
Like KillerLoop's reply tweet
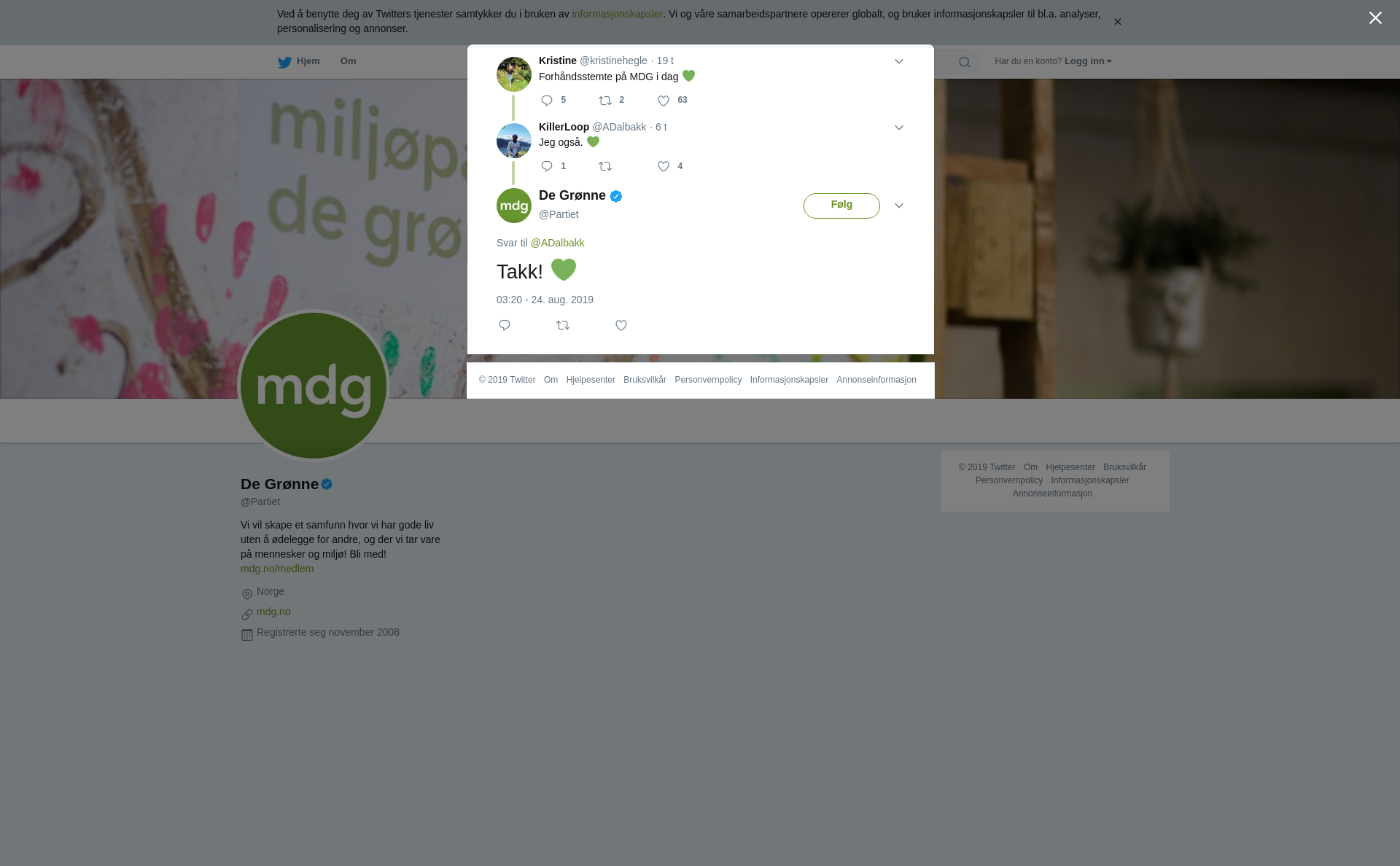coord(664,167)
